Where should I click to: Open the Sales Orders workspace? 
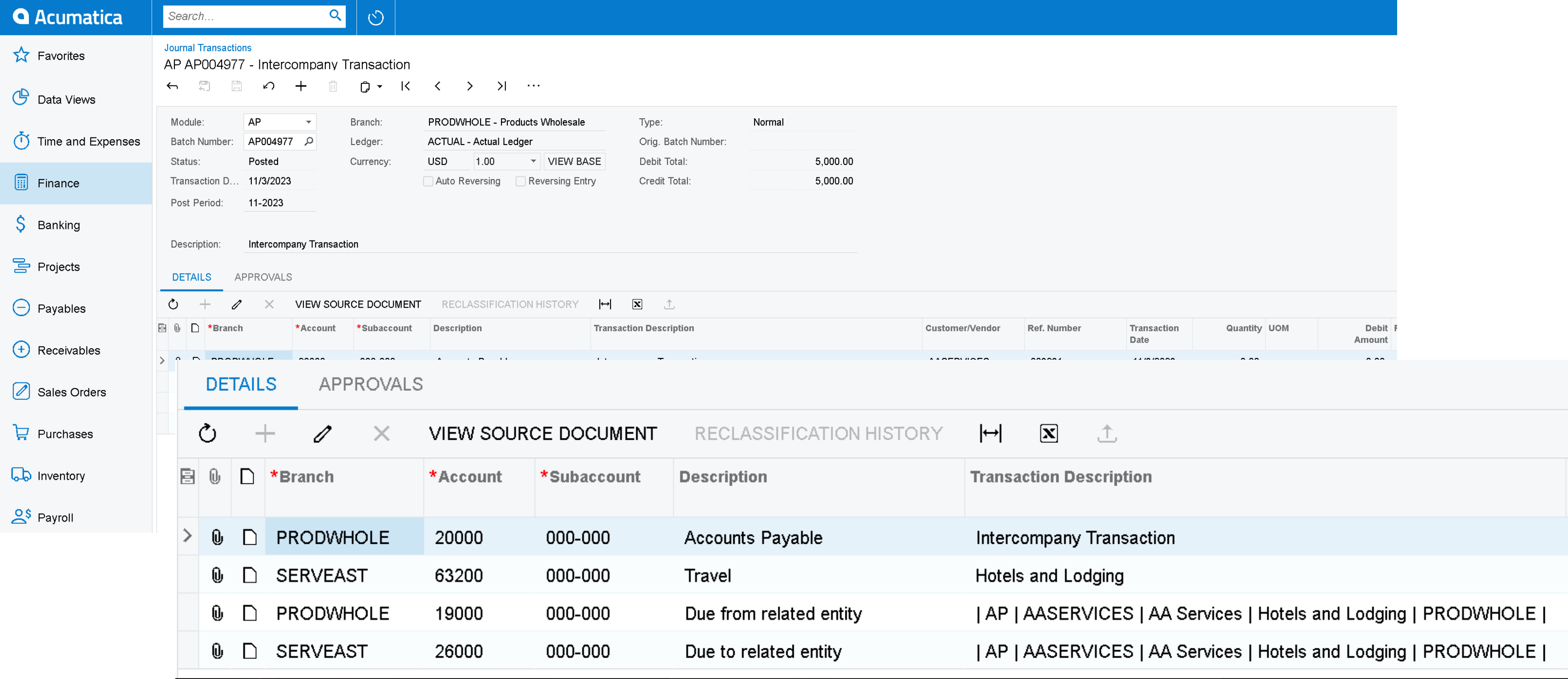[x=76, y=392]
